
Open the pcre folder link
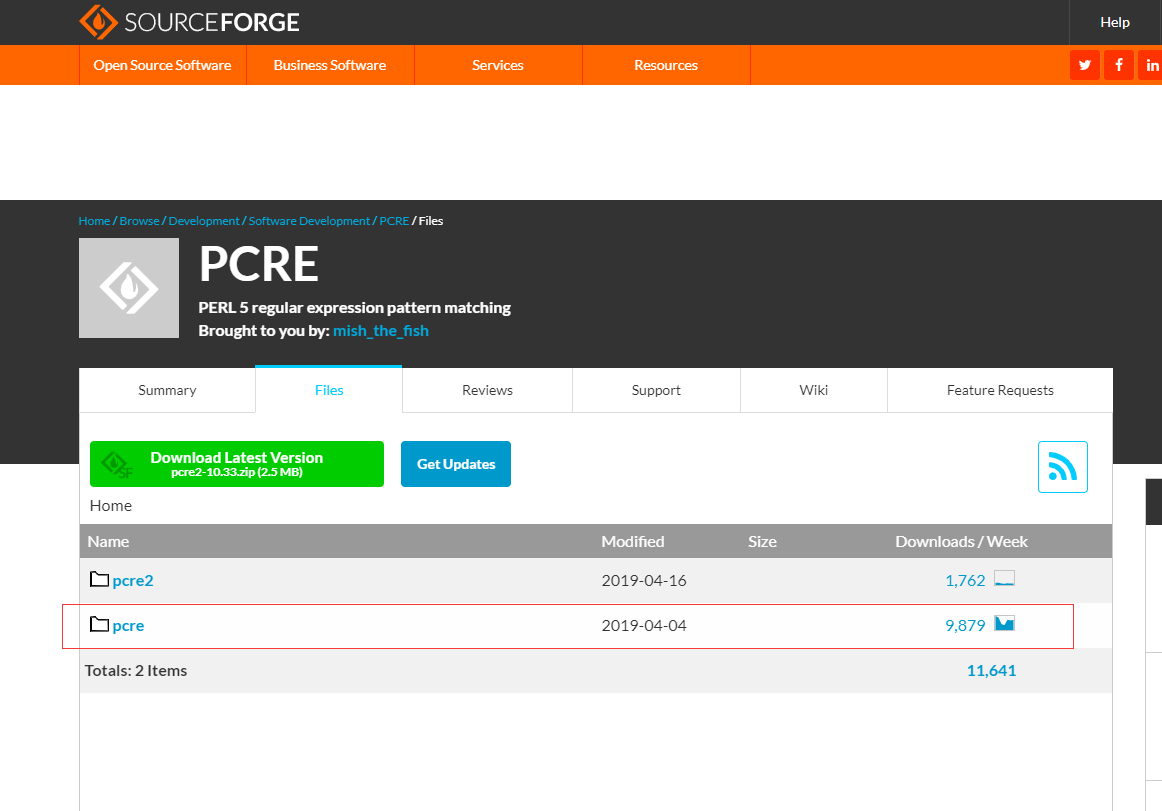click(128, 626)
